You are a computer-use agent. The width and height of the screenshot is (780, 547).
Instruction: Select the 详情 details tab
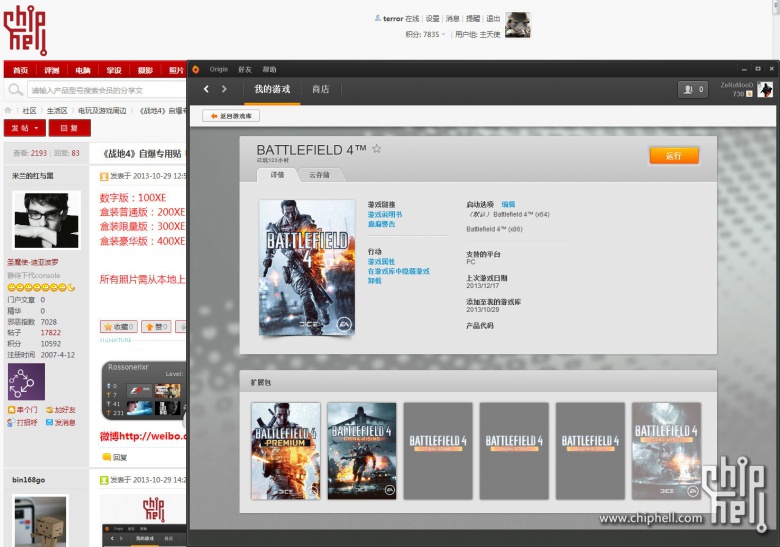pos(277,175)
